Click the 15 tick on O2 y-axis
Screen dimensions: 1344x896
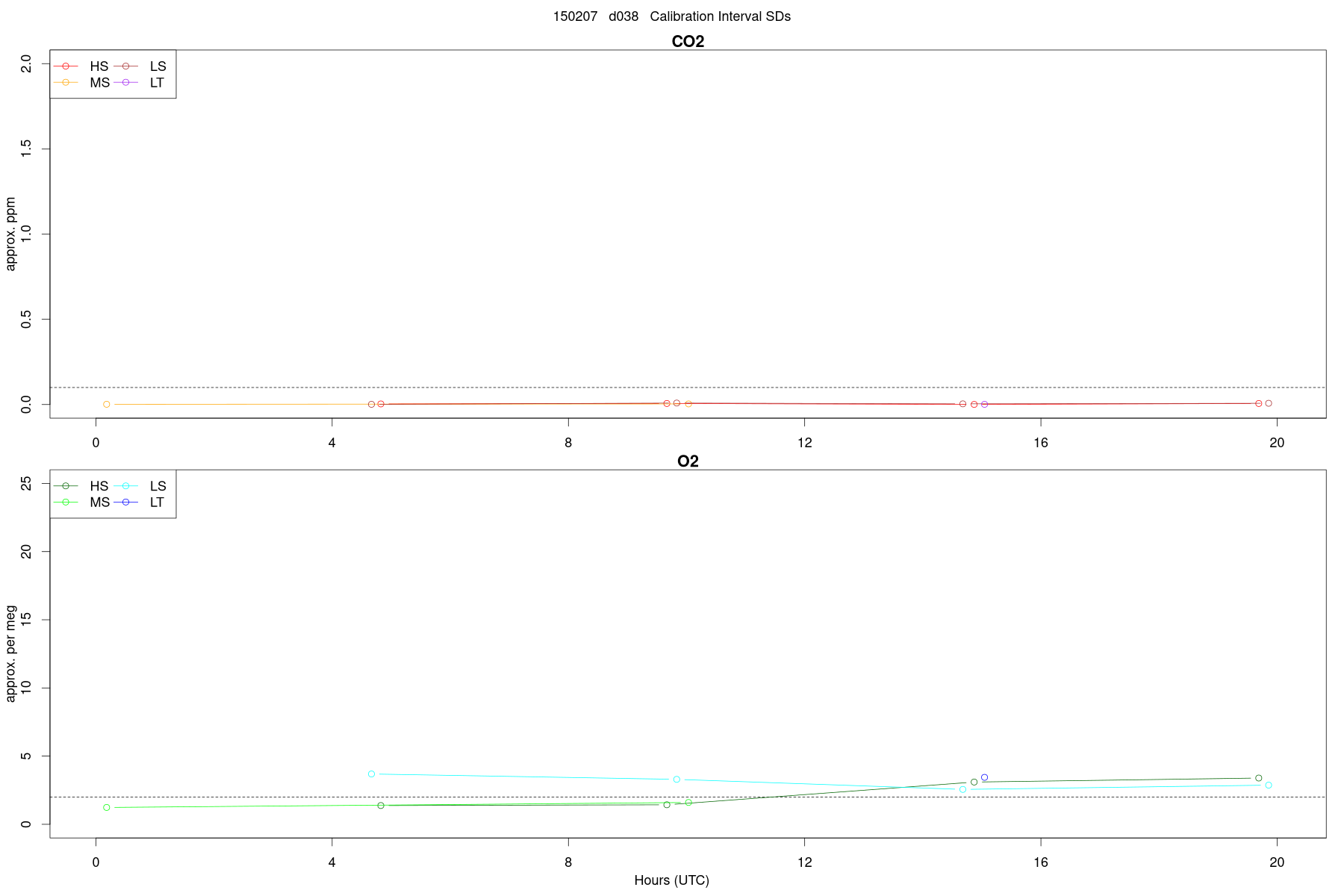(x=27, y=620)
